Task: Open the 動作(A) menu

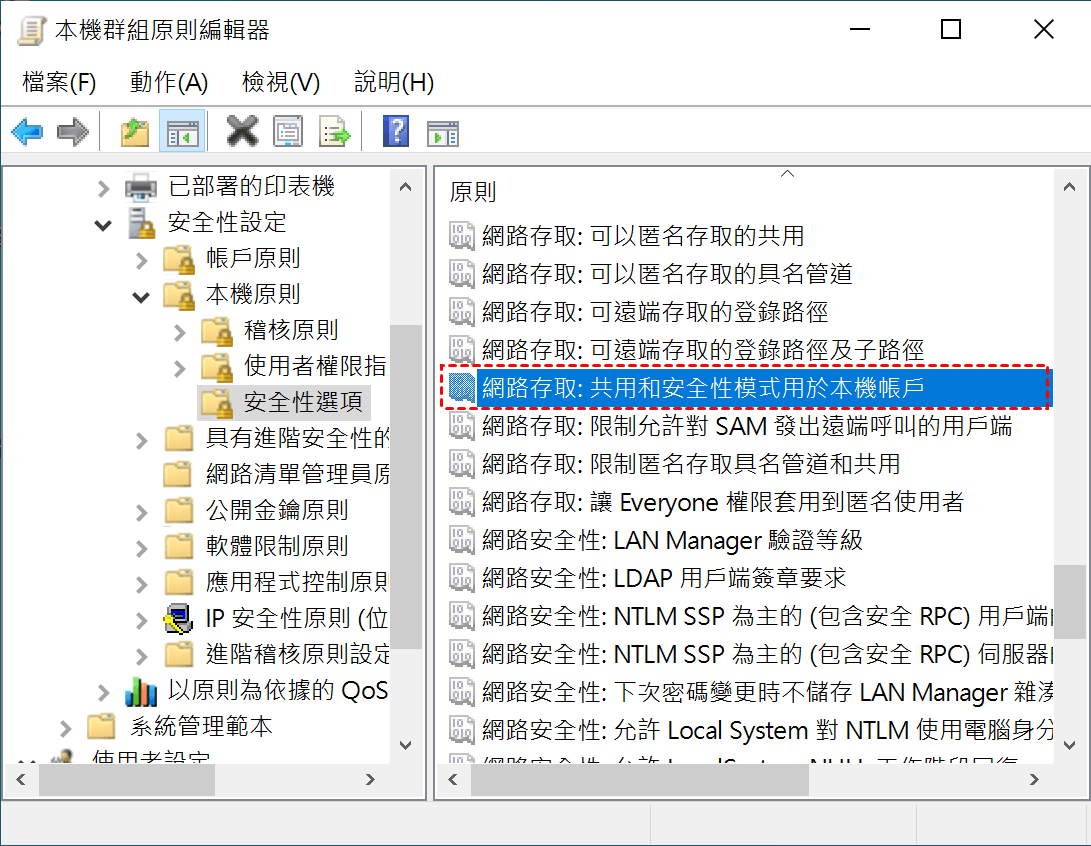Action: pyautogui.click(x=169, y=82)
